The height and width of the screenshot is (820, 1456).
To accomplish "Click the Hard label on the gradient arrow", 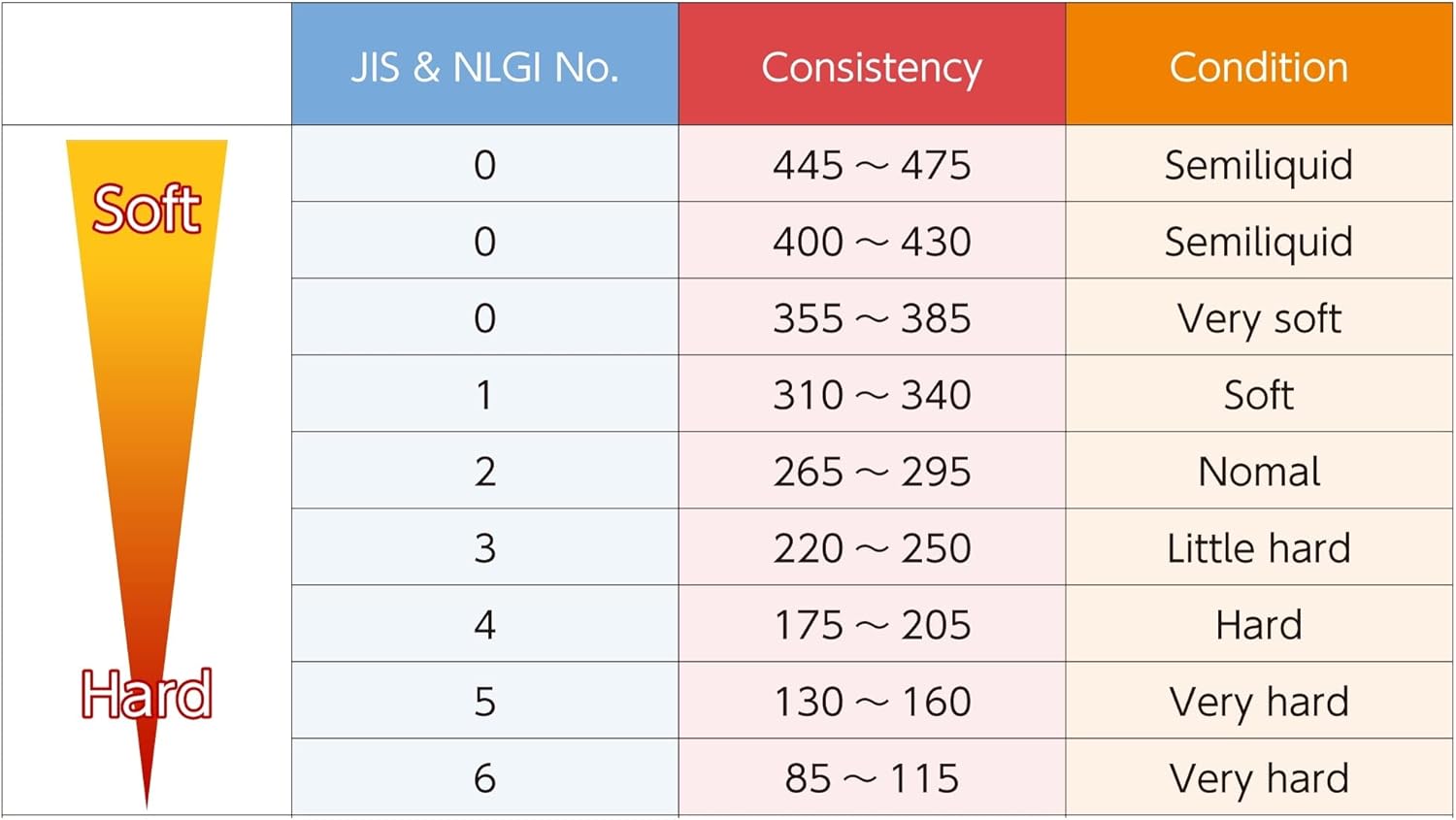I will (x=147, y=694).
